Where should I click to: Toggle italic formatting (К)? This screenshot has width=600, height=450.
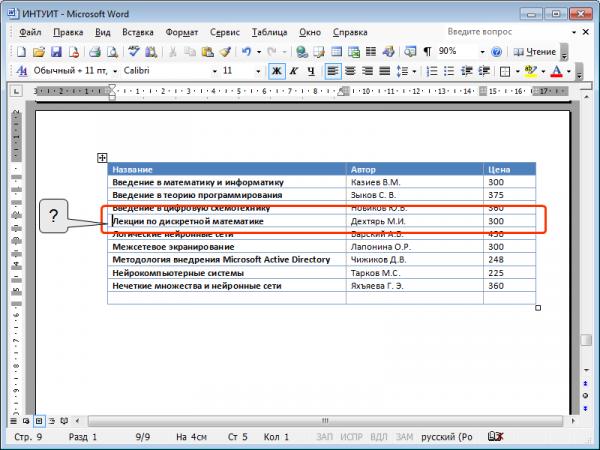(x=294, y=71)
